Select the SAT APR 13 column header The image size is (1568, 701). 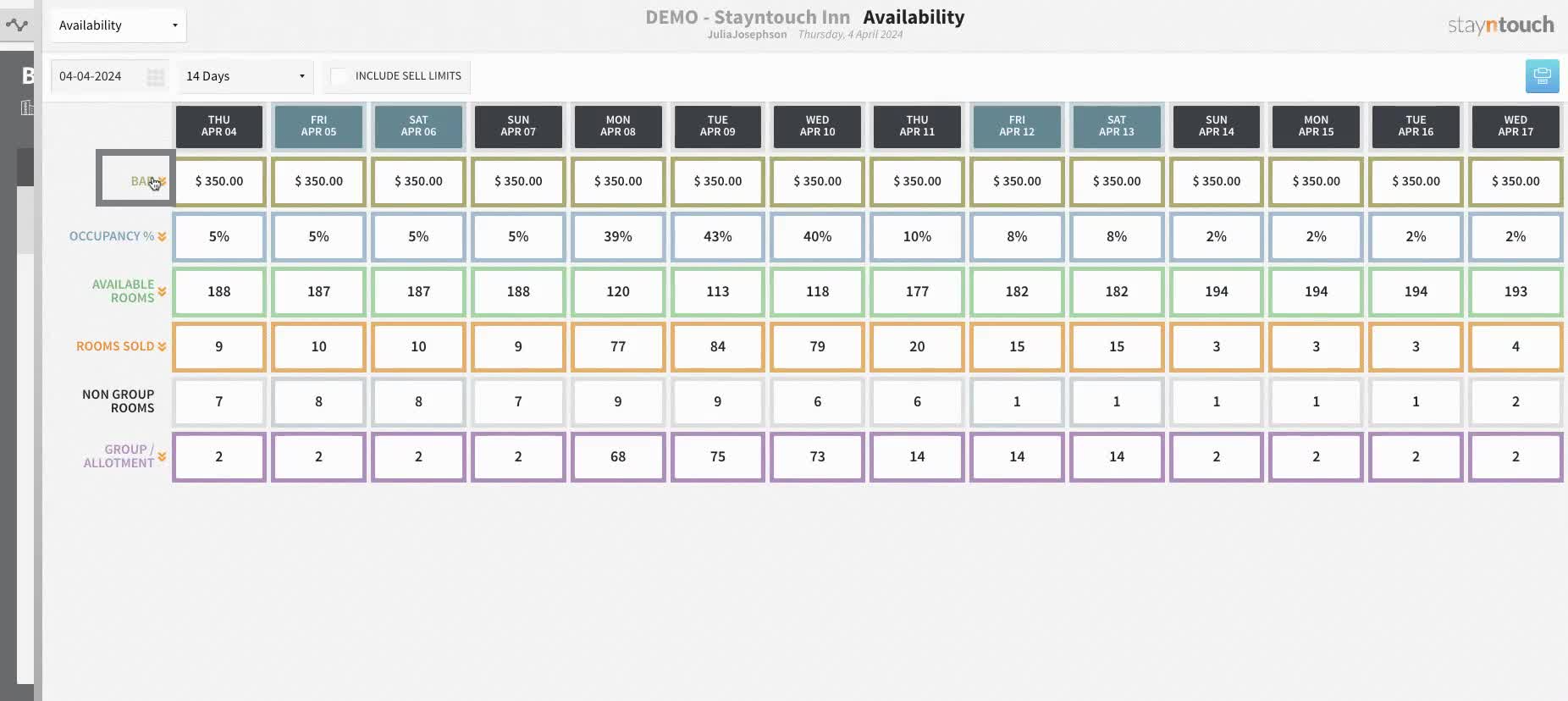coord(1117,126)
